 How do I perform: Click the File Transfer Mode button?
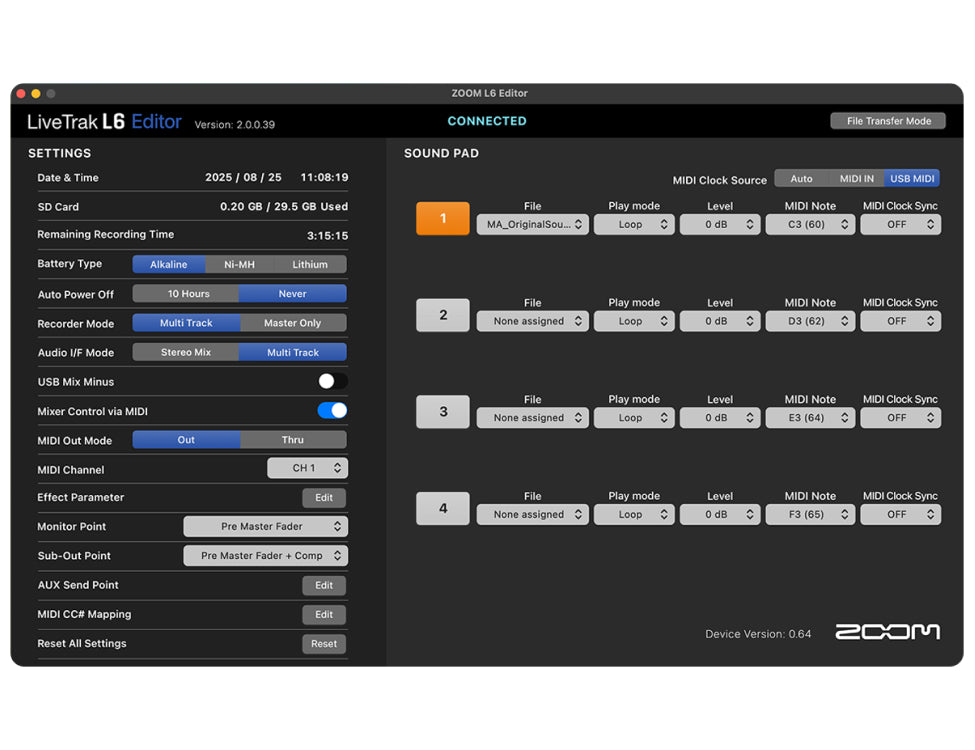point(888,121)
